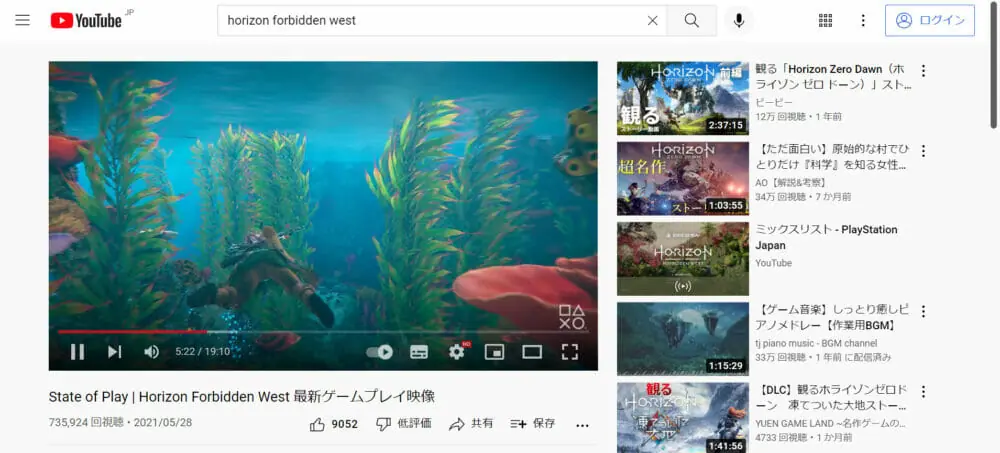The height and width of the screenshot is (453, 1000).
Task: Toggle the autoplay switch
Action: [380, 351]
